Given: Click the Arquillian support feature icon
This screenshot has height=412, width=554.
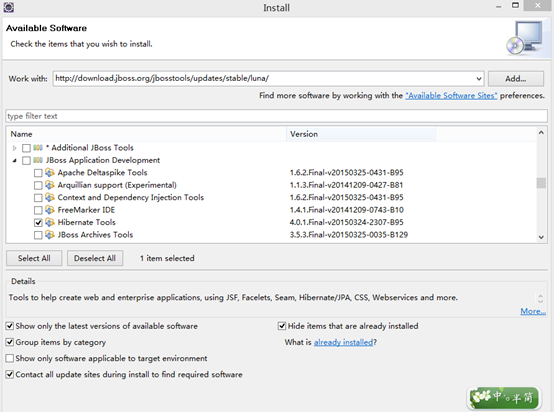Looking at the screenshot, I should tap(50, 185).
